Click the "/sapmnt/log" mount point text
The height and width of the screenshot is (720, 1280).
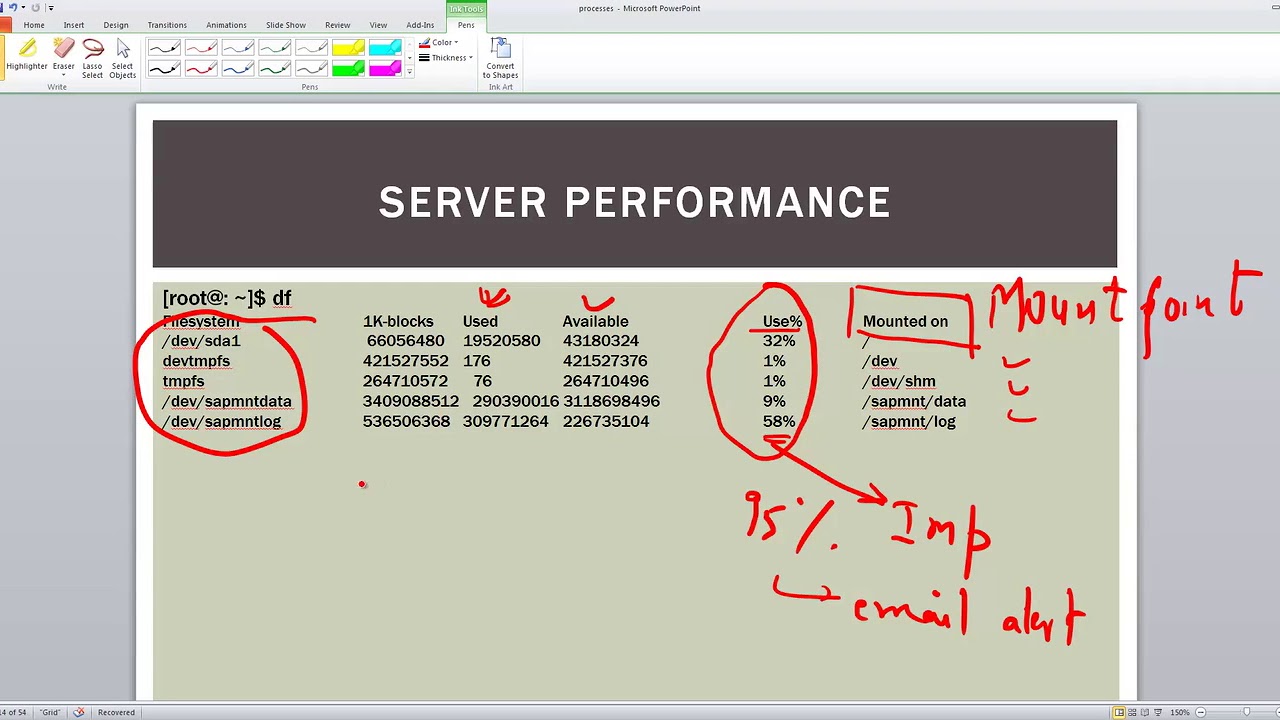[909, 421]
